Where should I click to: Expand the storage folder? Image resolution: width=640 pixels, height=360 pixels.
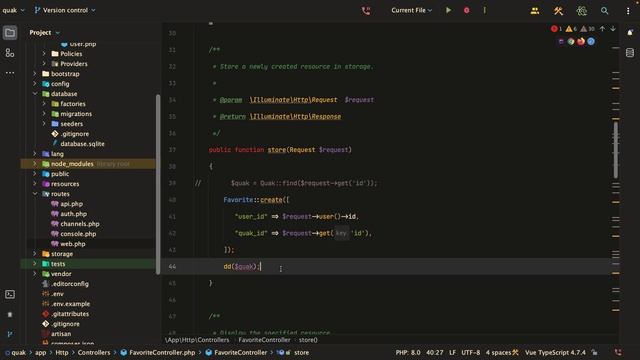coord(35,254)
